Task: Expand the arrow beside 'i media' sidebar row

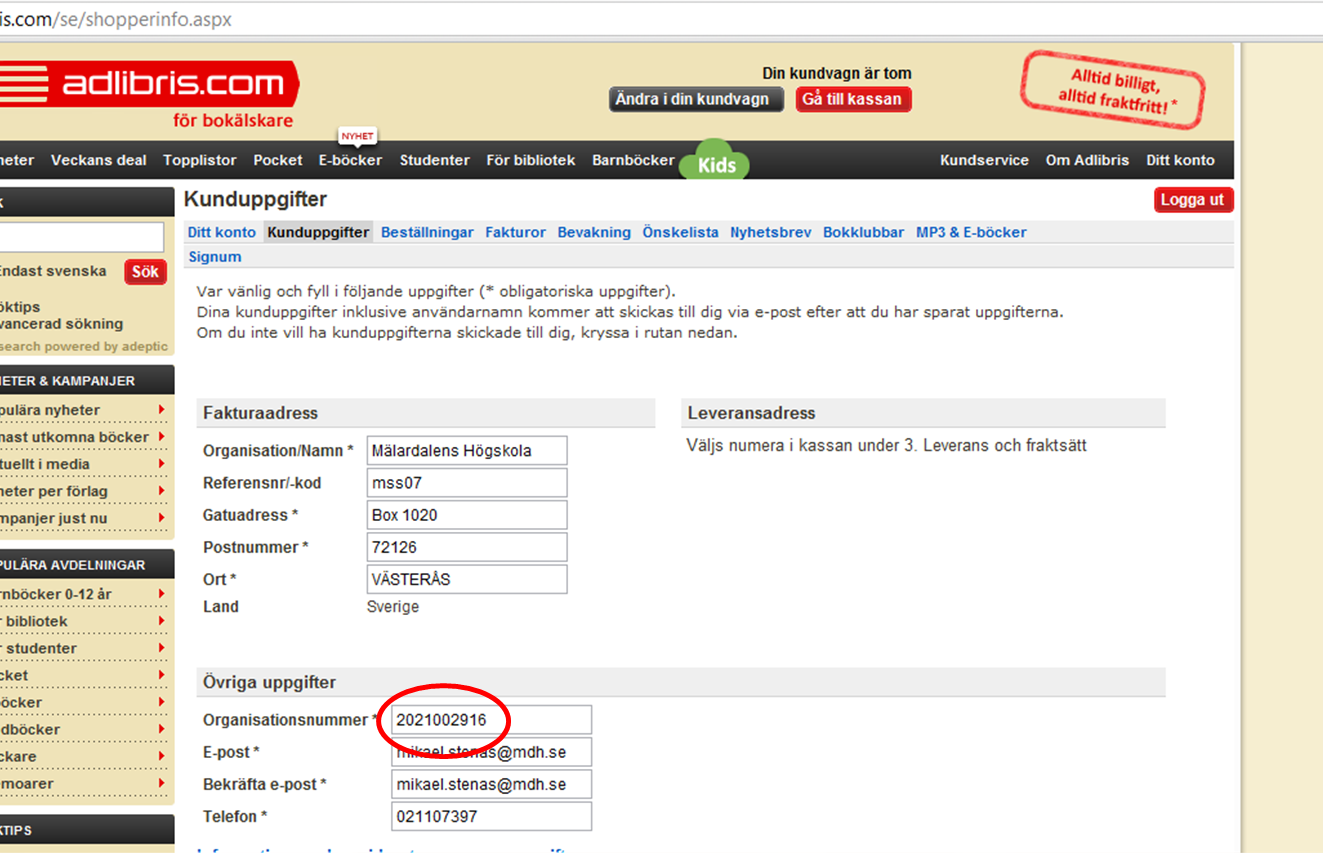Action: pos(161,464)
